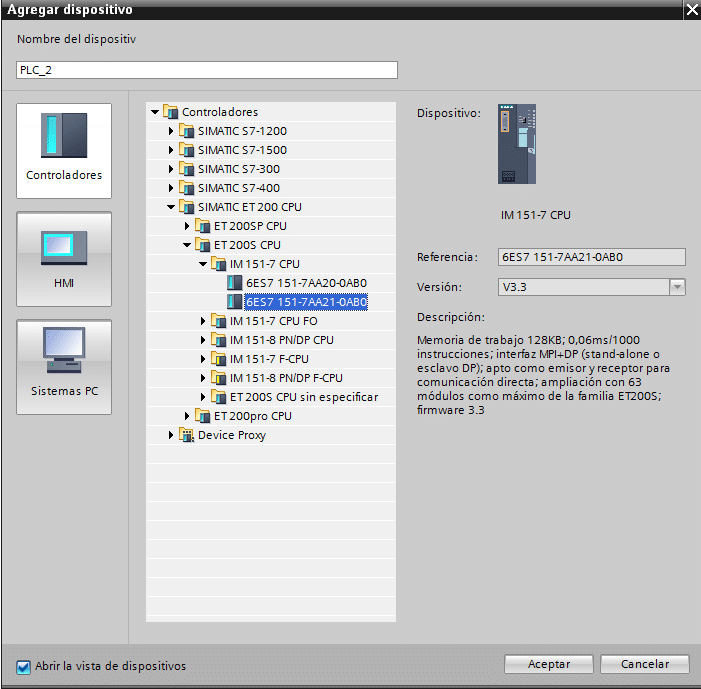
Task: Click the SIMATIC S7-1200 folder icon
Action: point(186,131)
